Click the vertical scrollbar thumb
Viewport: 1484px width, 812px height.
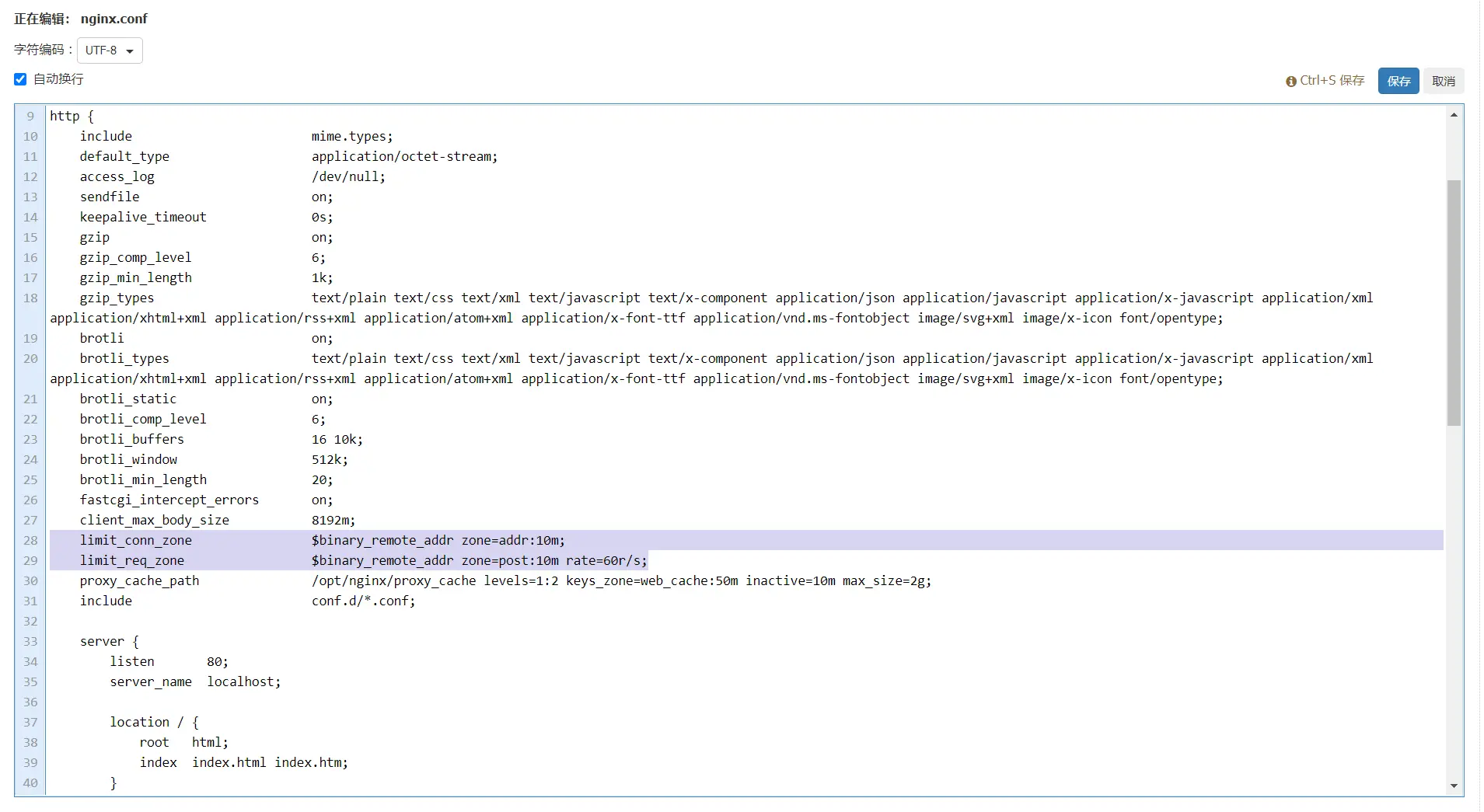(1454, 303)
